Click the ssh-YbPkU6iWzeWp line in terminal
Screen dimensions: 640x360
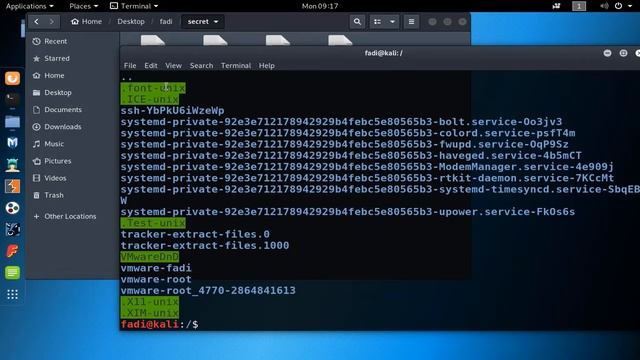point(172,111)
